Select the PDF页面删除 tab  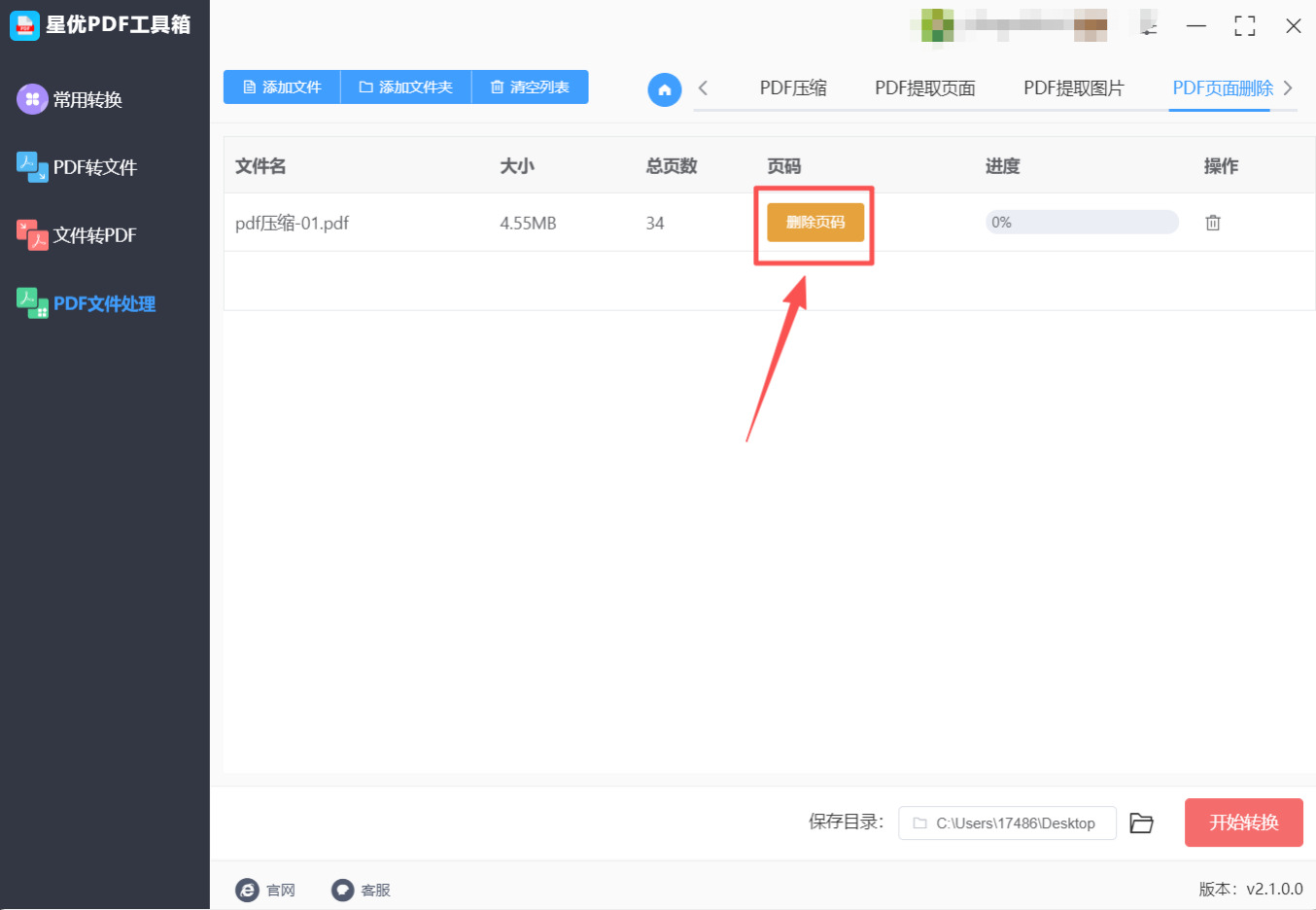click(1223, 88)
